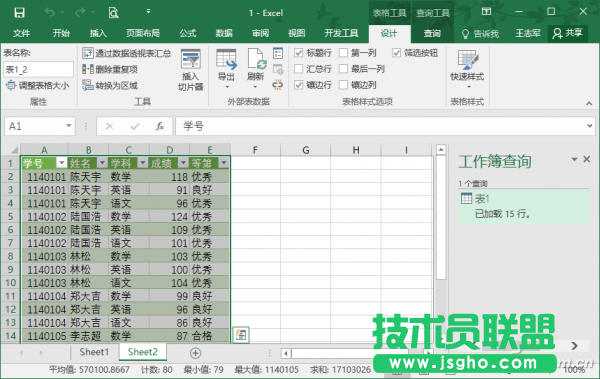Enable the 汇总行 total row checkbox
The height and width of the screenshot is (379, 600).
point(299,69)
